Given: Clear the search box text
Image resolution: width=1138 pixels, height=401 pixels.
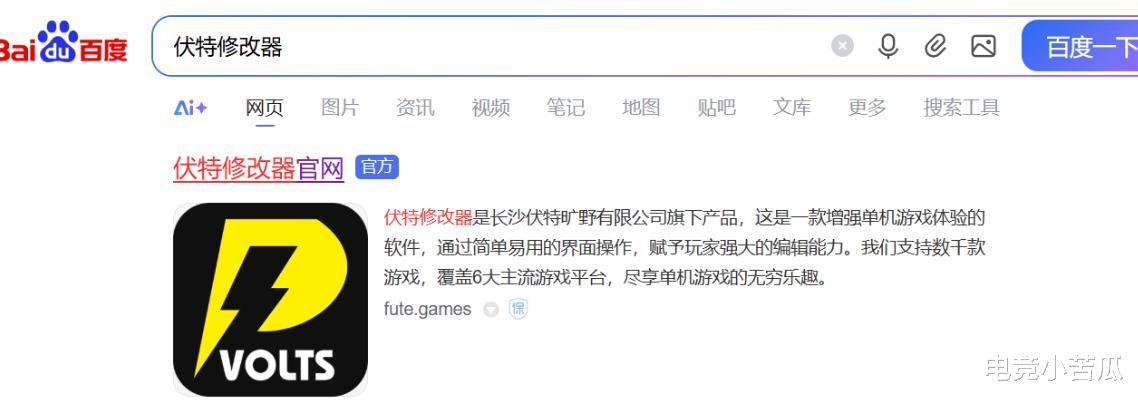Looking at the screenshot, I should [x=842, y=46].
